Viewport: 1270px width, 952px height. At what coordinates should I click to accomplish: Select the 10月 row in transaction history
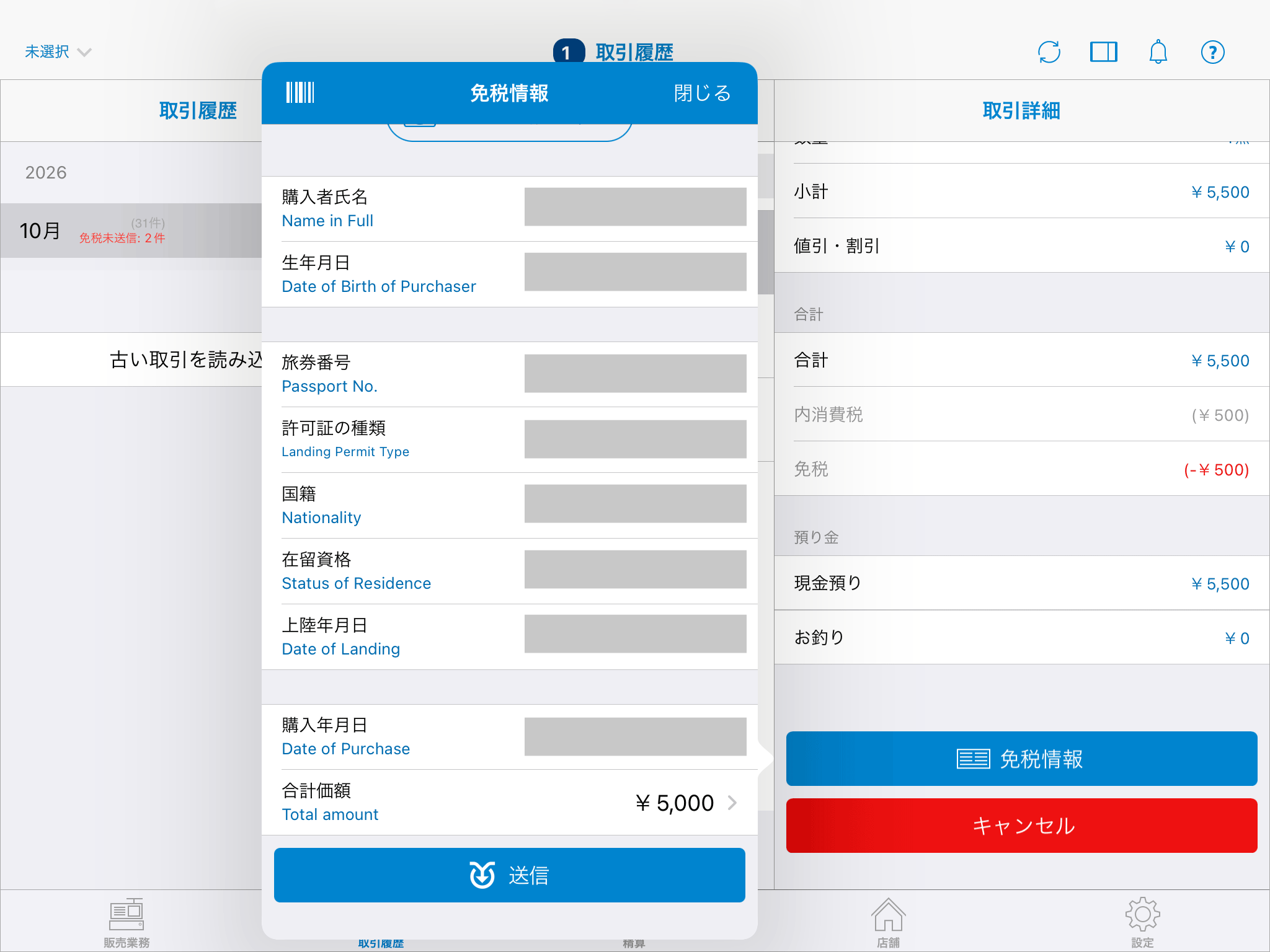tap(131, 231)
